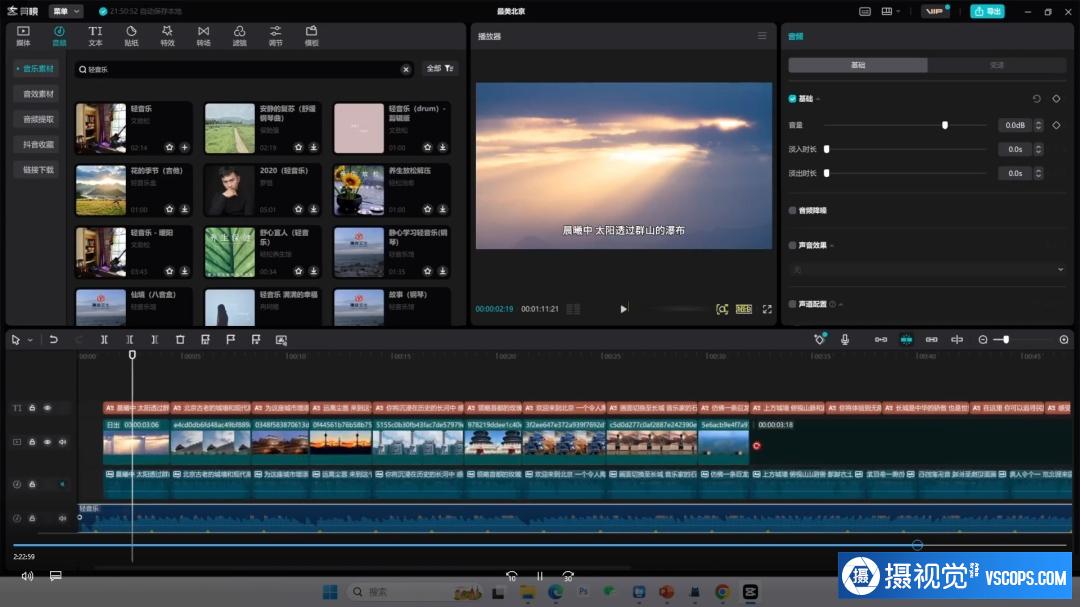Select 音效素材 in the audio sidebar
This screenshot has height=607, width=1080.
point(39,94)
